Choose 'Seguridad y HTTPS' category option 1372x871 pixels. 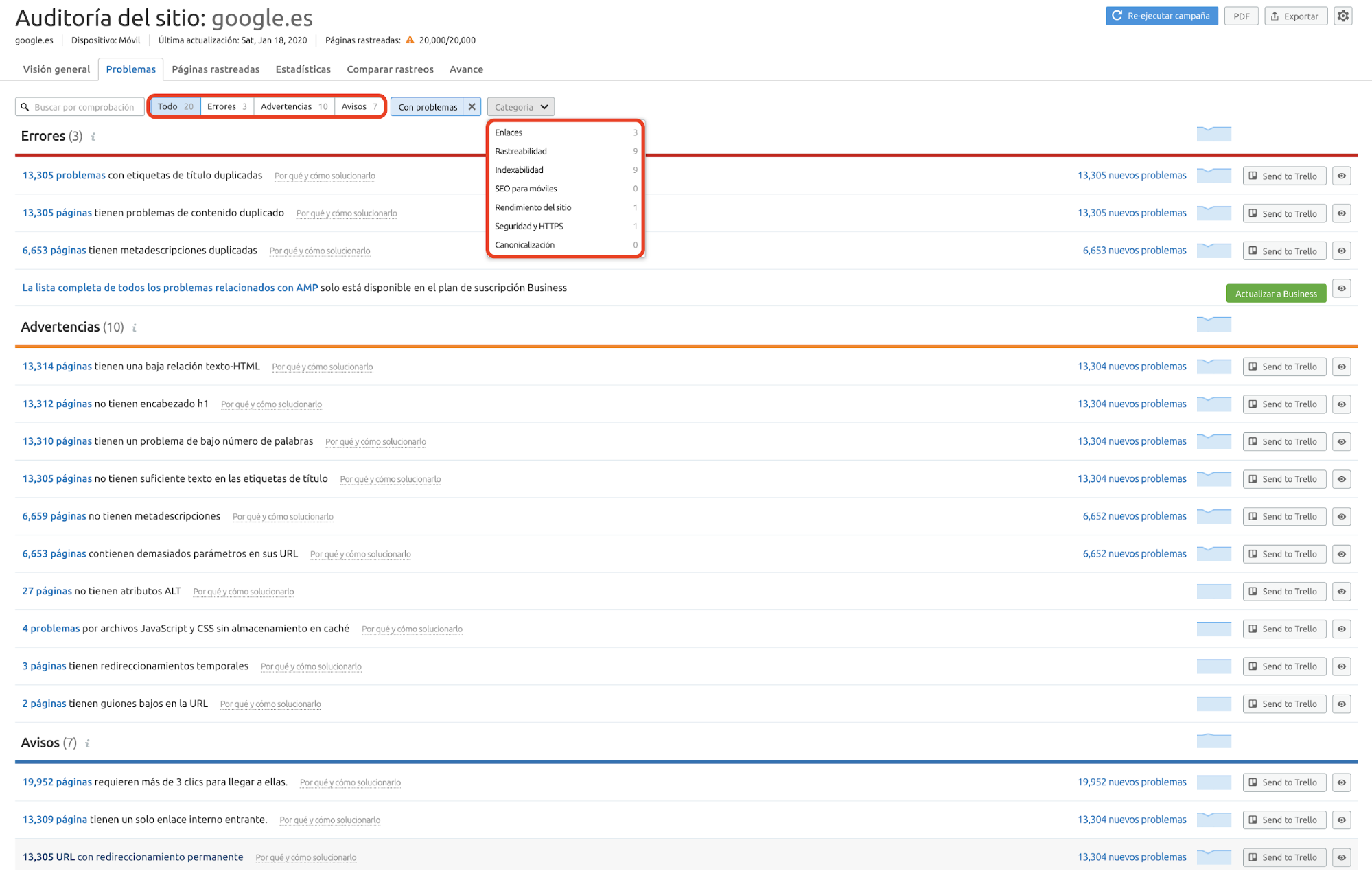[528, 226]
